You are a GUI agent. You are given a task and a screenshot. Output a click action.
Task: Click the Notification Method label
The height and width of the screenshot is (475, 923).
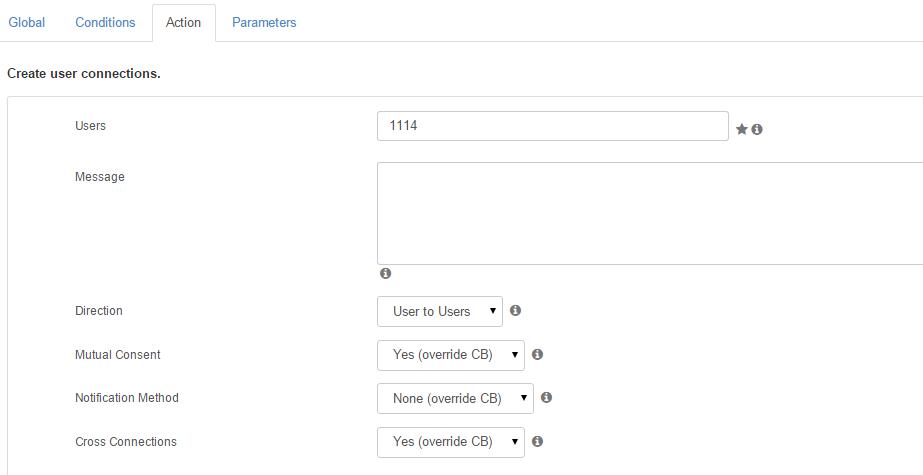coord(127,398)
